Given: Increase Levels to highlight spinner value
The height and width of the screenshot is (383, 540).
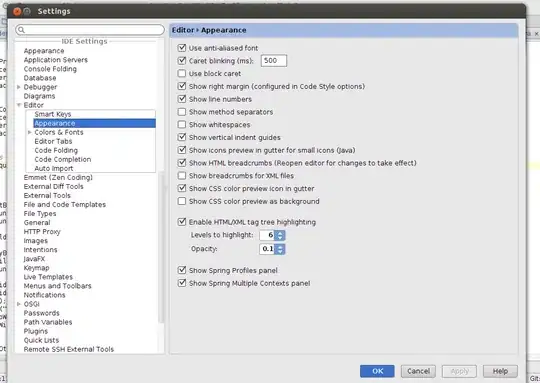Looking at the screenshot, I should (x=280, y=233).
